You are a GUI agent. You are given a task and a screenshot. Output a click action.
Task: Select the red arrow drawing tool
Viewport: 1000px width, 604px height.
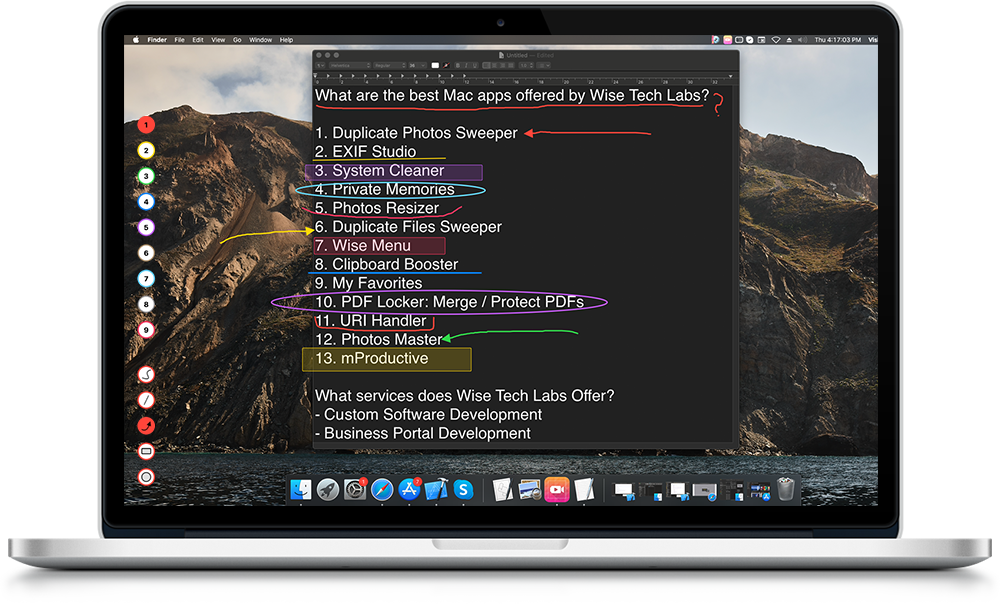(146, 425)
